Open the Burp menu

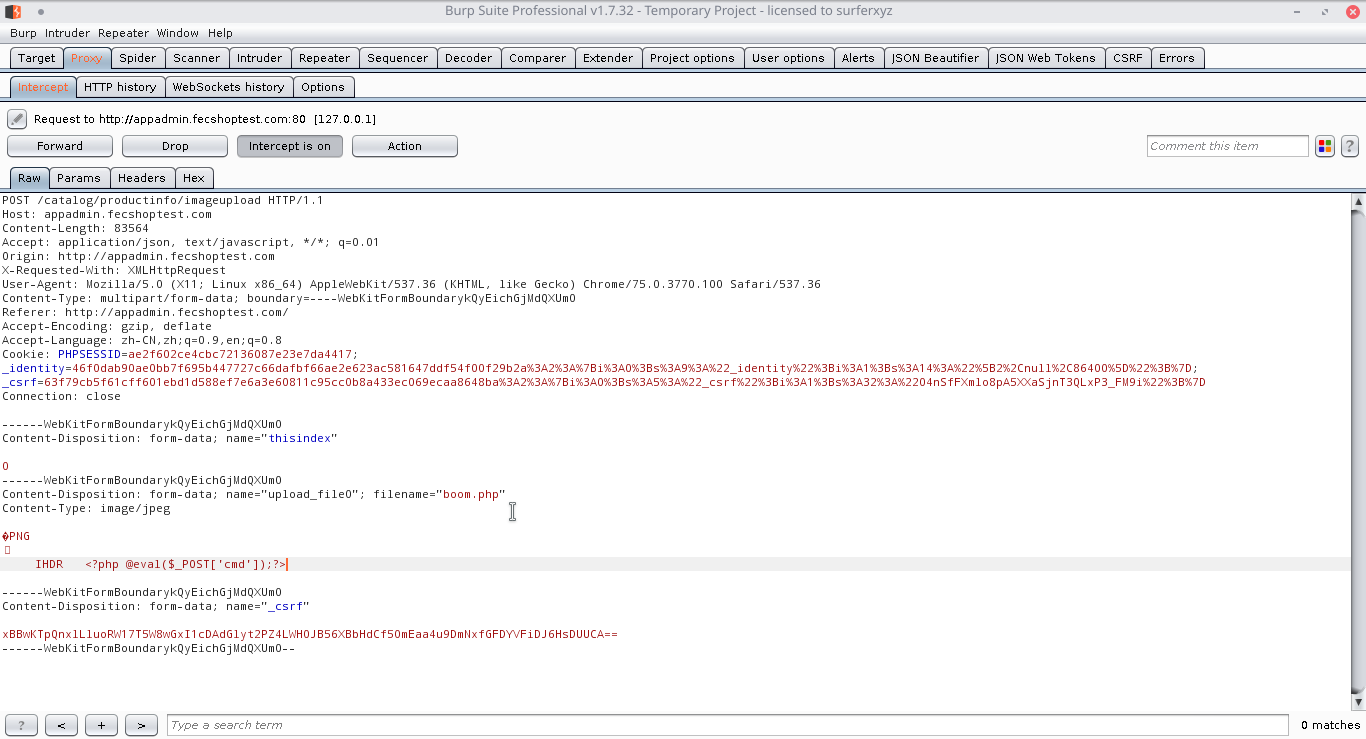pyautogui.click(x=23, y=33)
